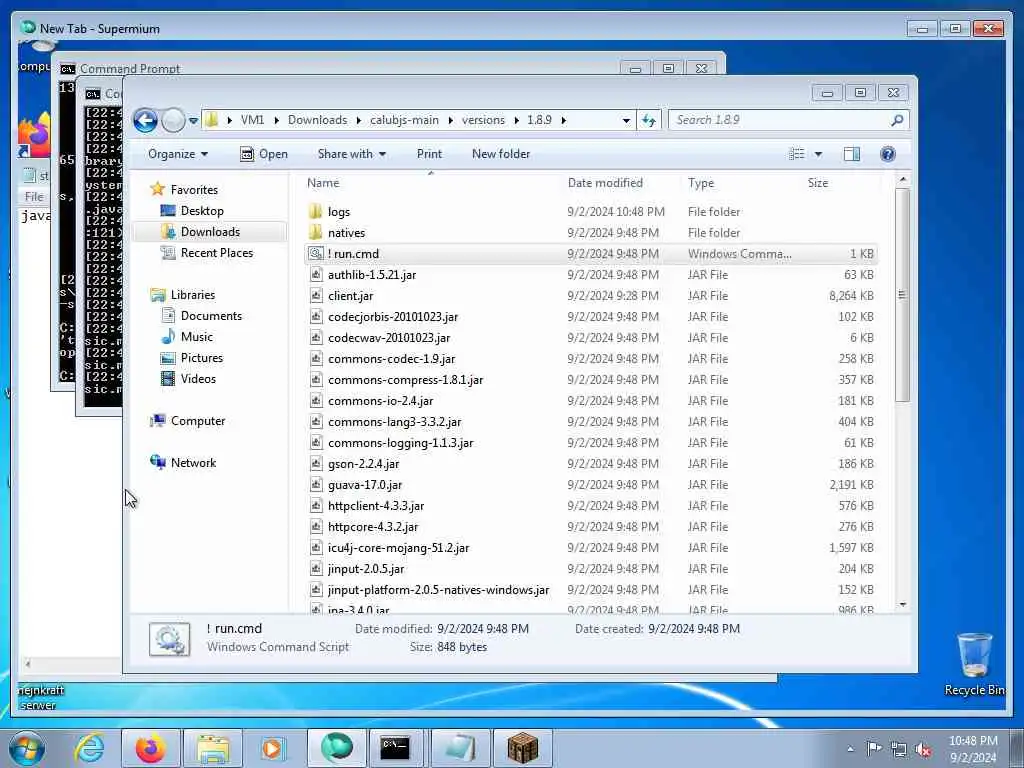Open the view options dropdown arrow
This screenshot has width=1024, height=768.
(818, 154)
